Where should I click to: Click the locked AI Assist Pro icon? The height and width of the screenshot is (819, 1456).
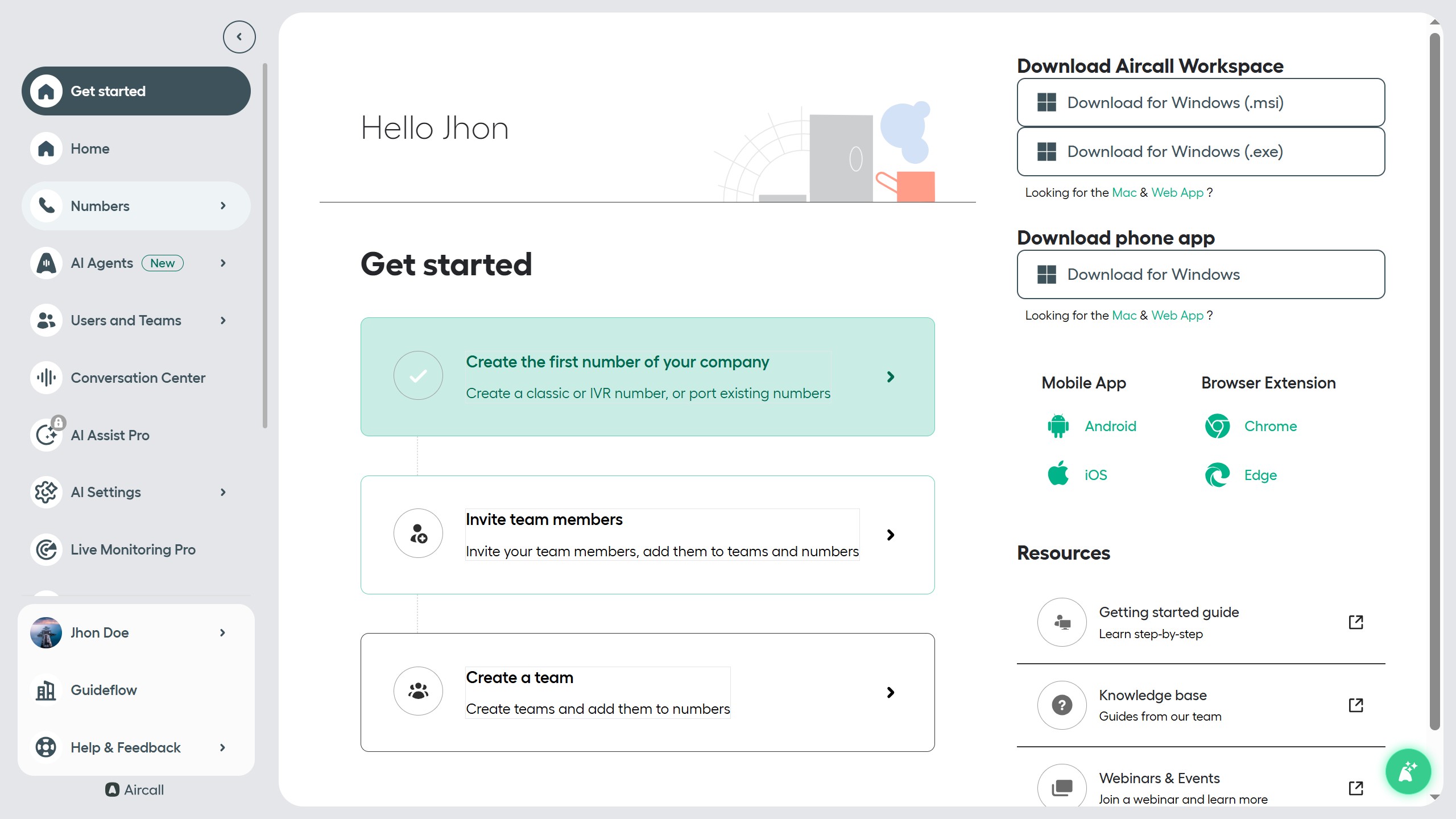pos(46,435)
